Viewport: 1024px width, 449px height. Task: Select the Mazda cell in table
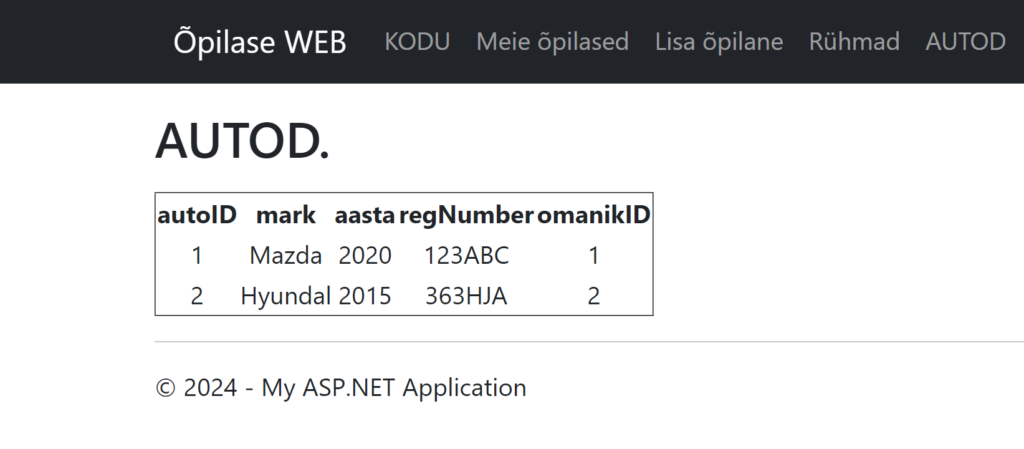click(286, 256)
